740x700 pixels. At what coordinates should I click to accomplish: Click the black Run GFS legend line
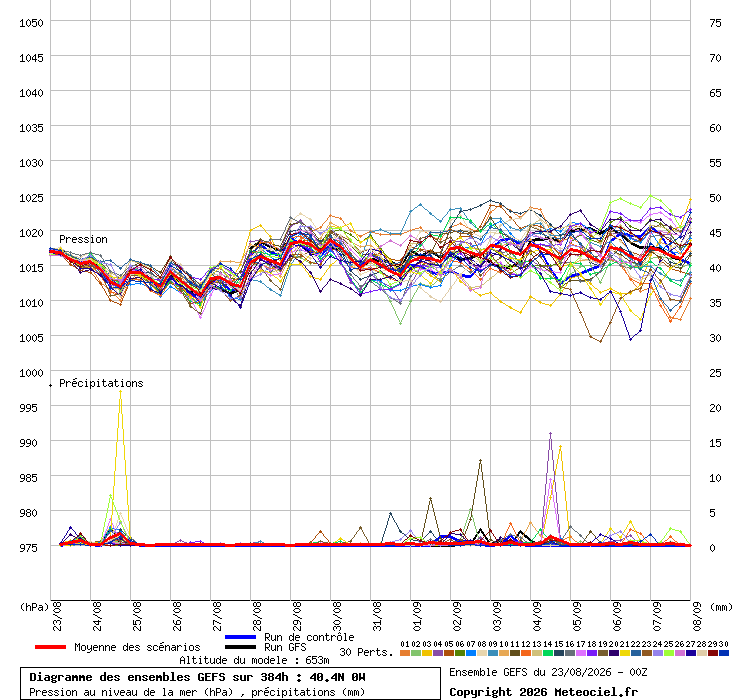[x=240, y=647]
